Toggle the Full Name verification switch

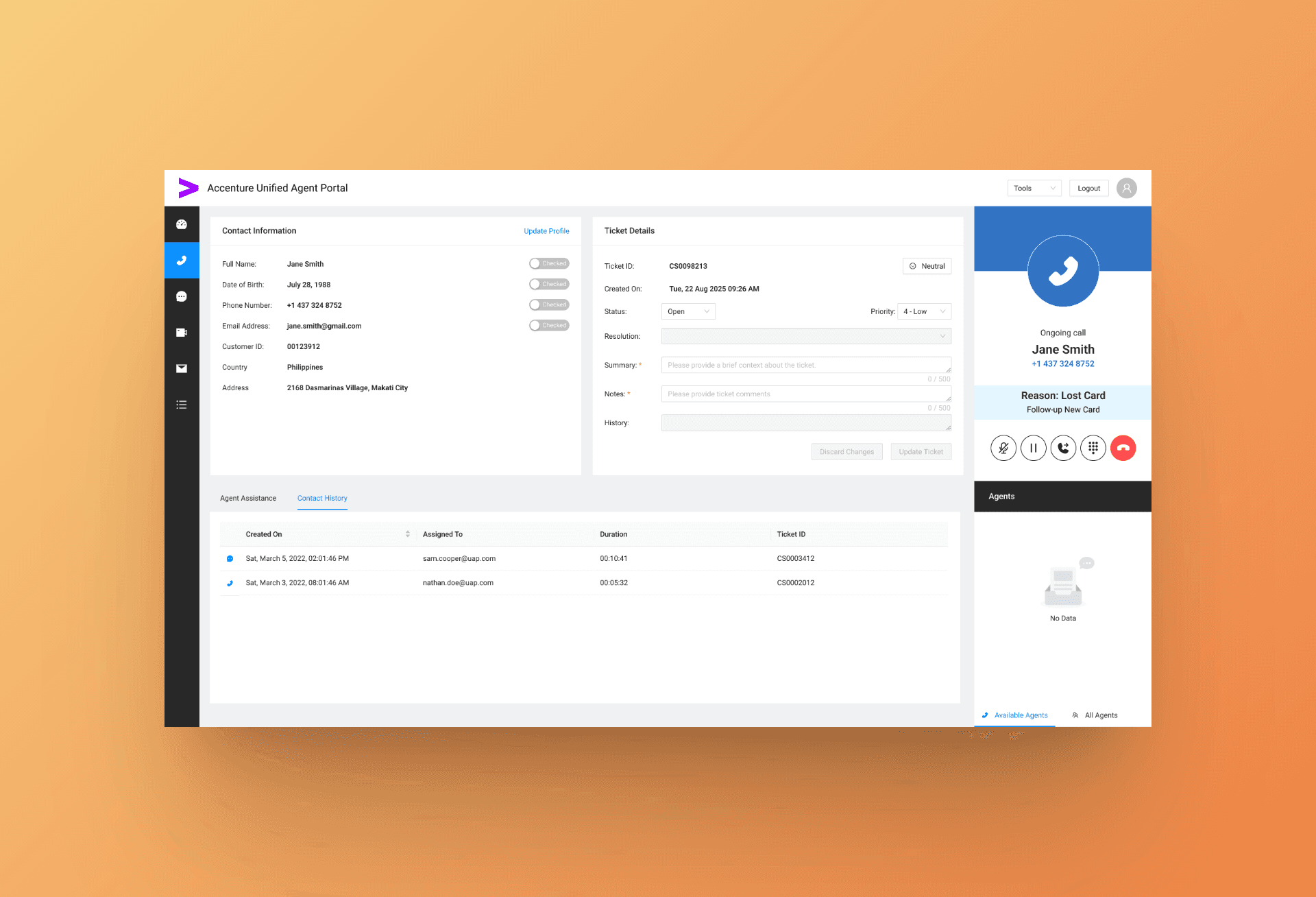coord(549,263)
